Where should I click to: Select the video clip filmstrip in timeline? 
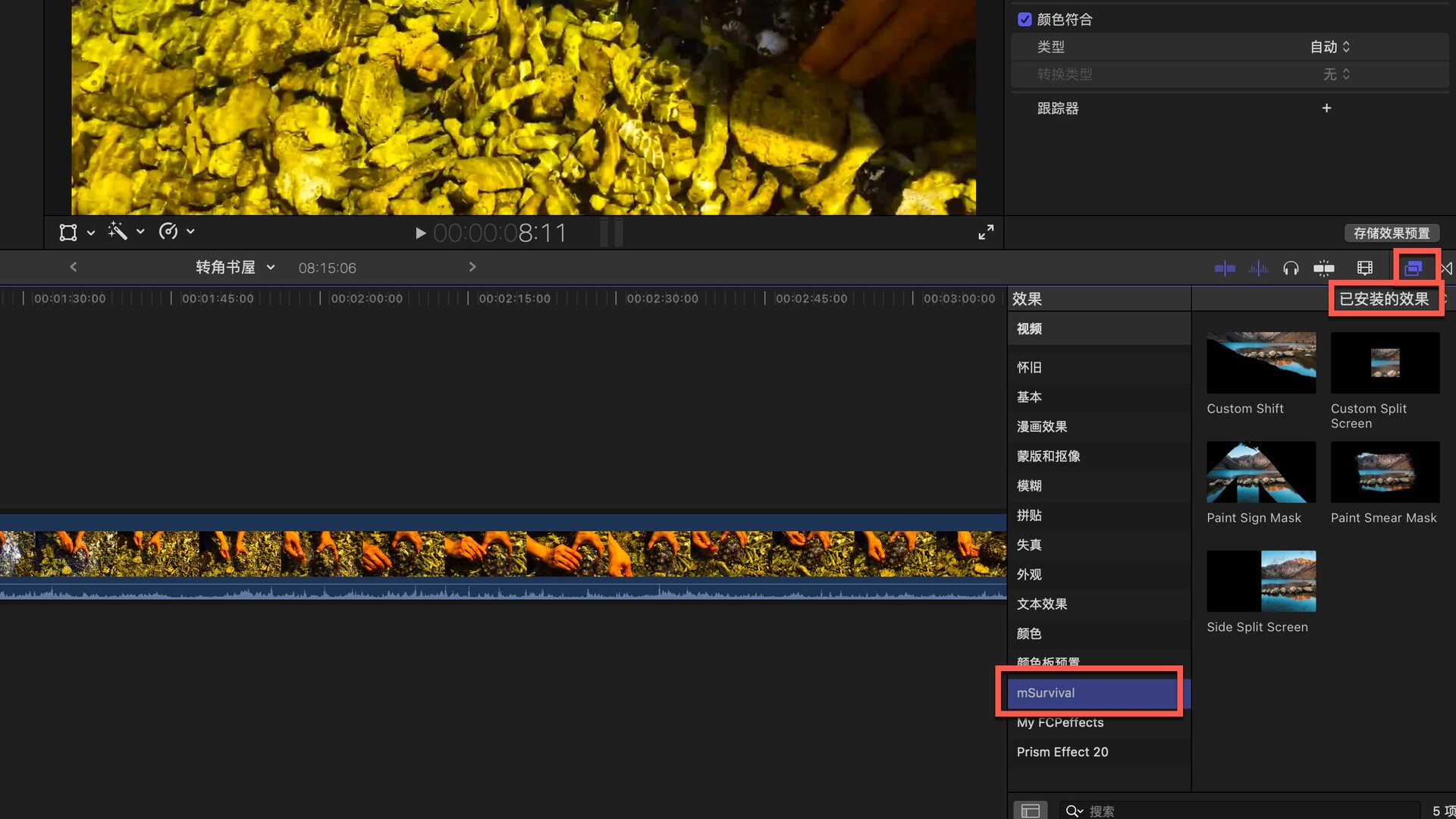tap(503, 554)
